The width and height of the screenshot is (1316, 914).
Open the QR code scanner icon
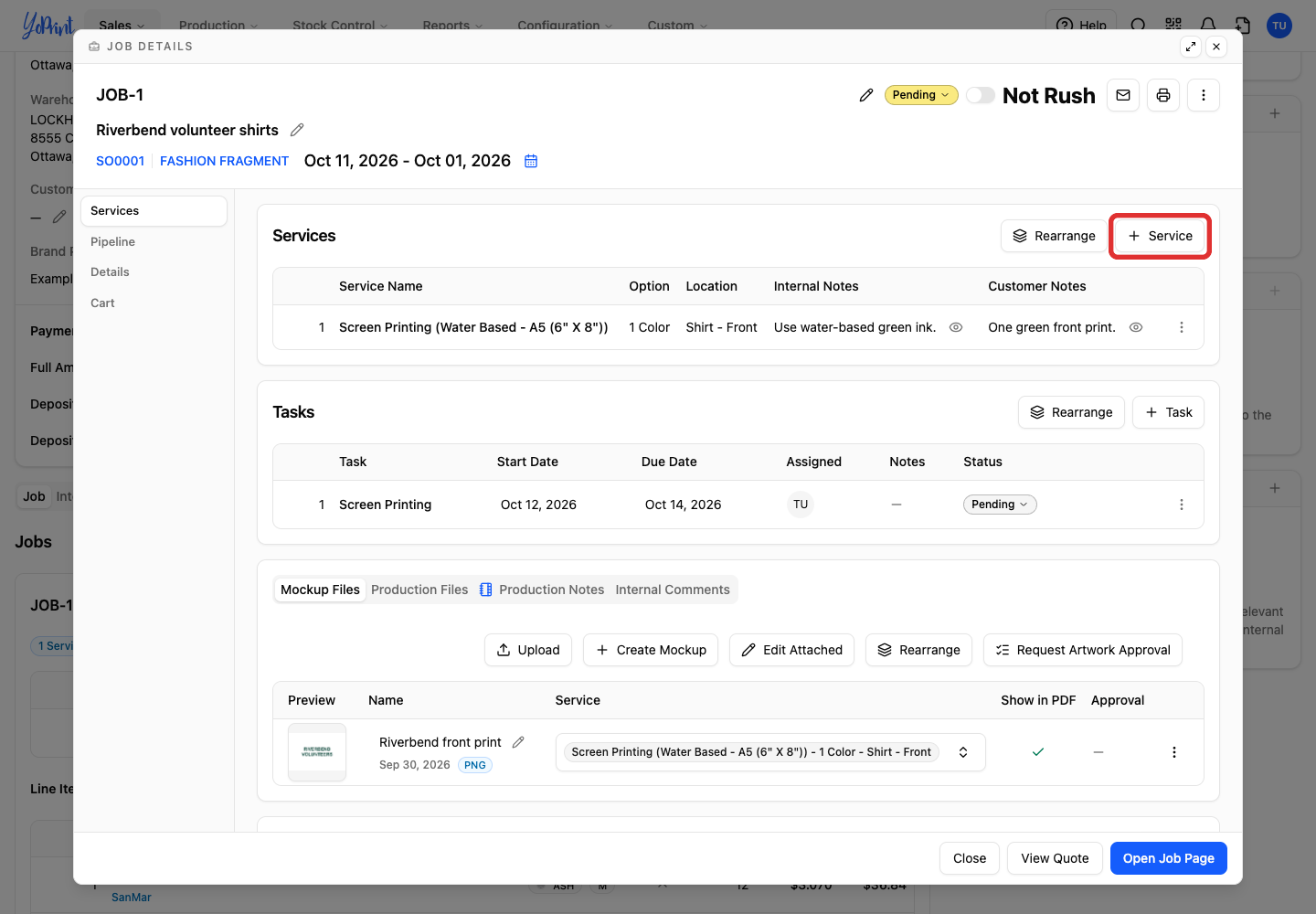1173,26
